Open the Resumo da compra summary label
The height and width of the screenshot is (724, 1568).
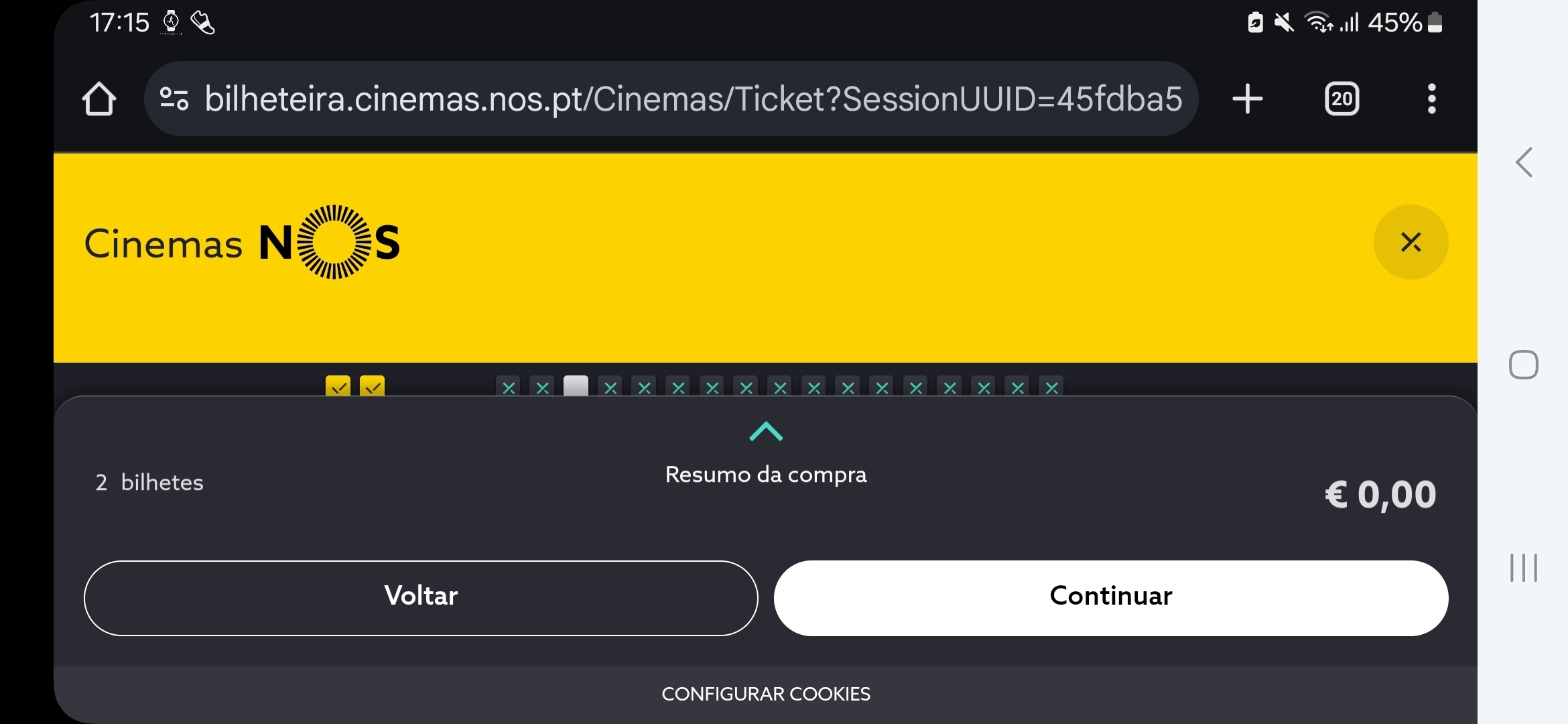[766, 475]
